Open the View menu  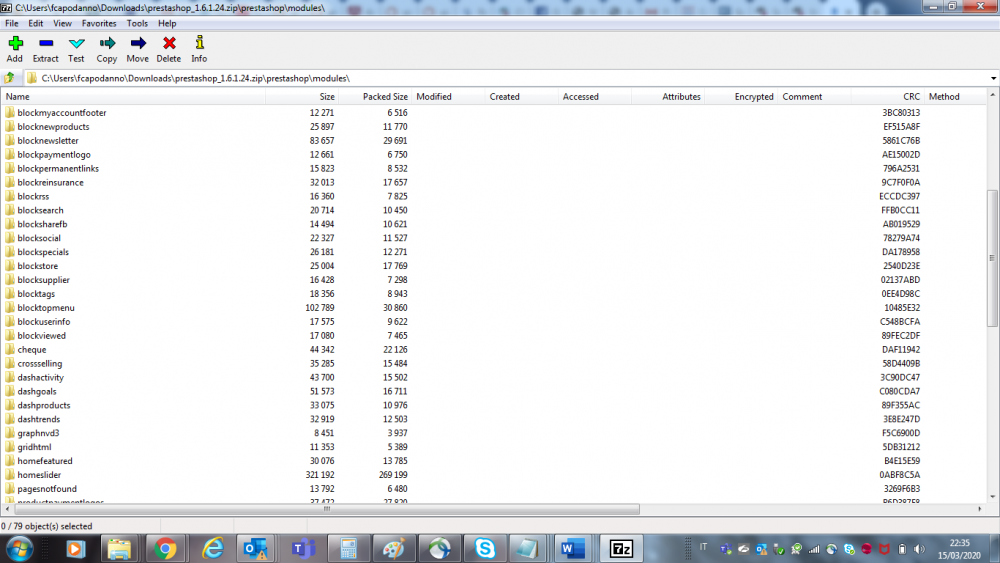(62, 24)
